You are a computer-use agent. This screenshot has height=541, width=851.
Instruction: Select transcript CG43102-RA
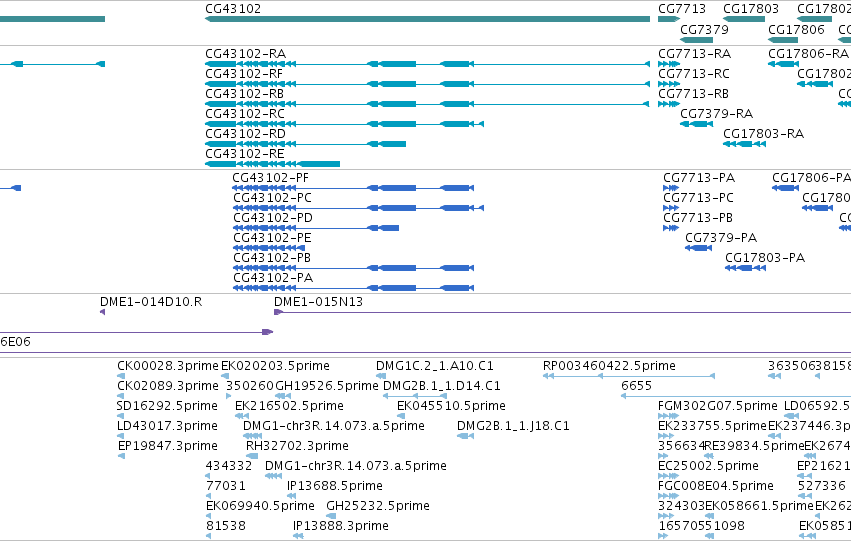click(245, 54)
